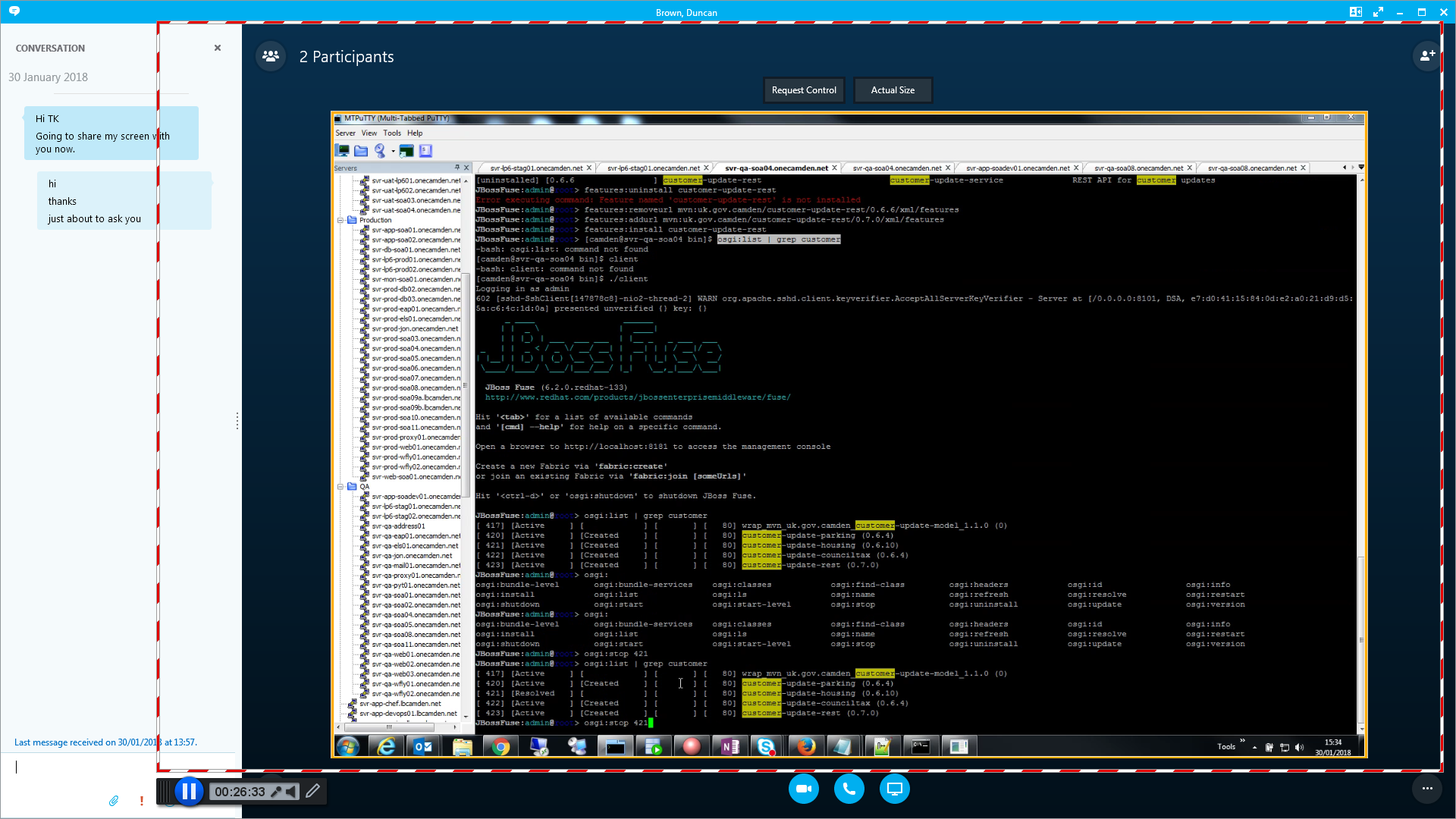Image resolution: width=1456 pixels, height=819 pixels.
Task: Select svr-app-soa01.onecamden.net under Production
Action: coord(416,230)
